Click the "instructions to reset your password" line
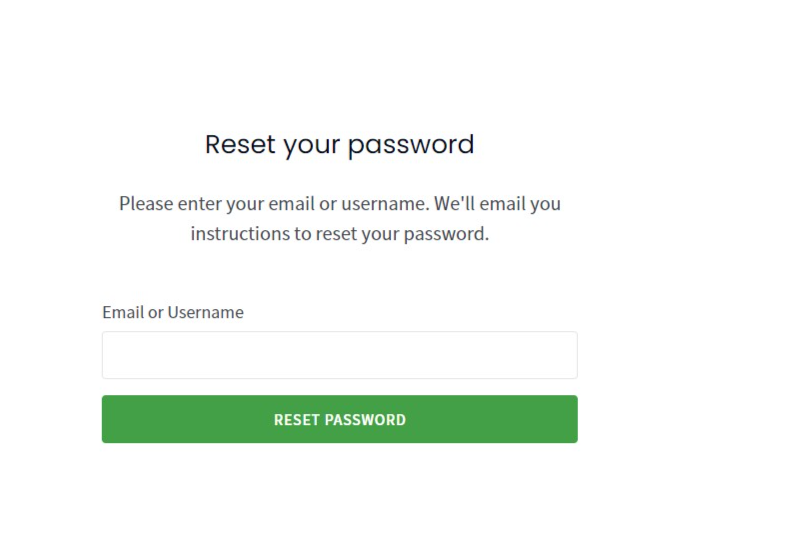The width and height of the screenshot is (794, 539). click(339, 235)
